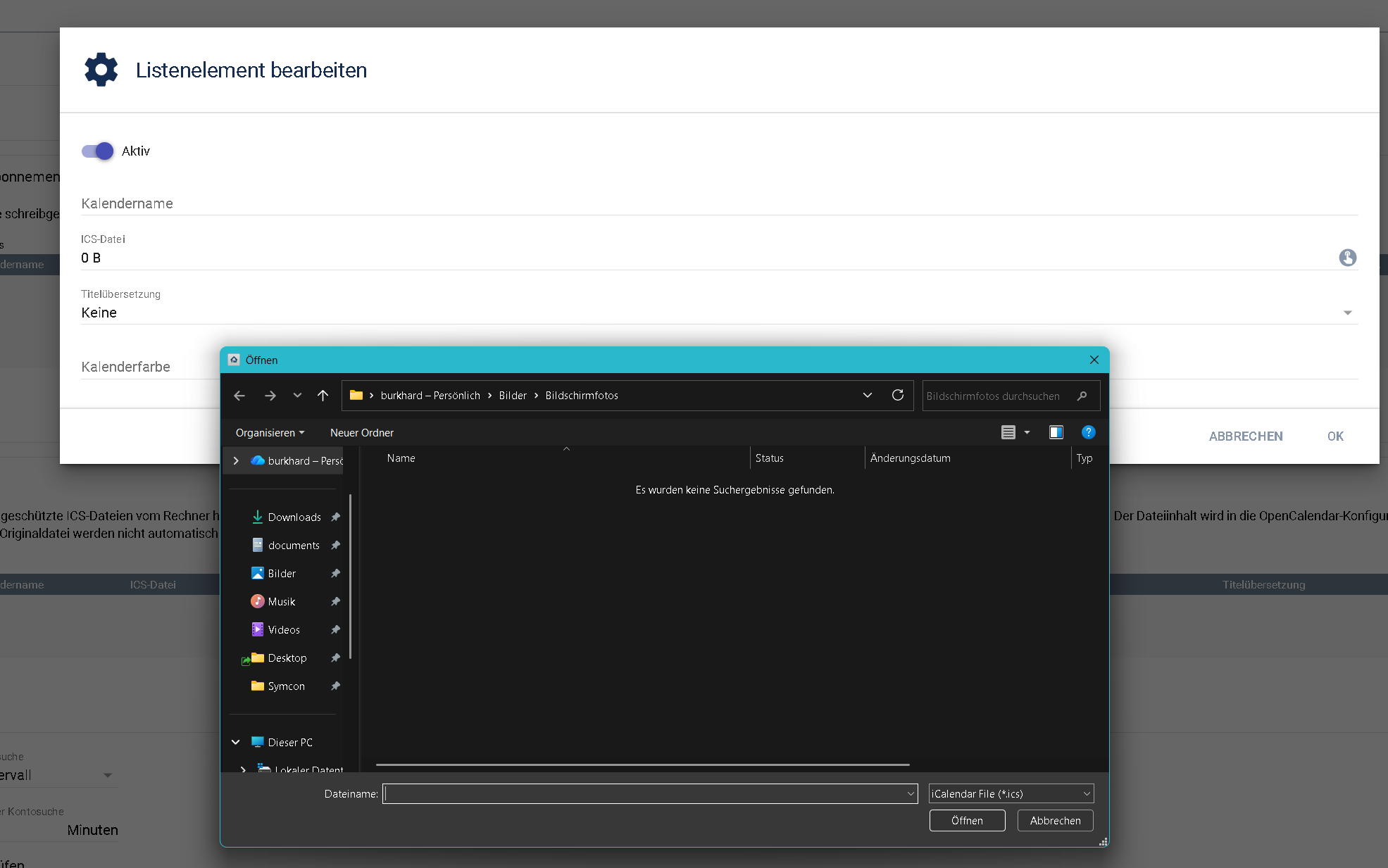Open the help icon
This screenshot has height=868, width=1388.
[1089, 432]
